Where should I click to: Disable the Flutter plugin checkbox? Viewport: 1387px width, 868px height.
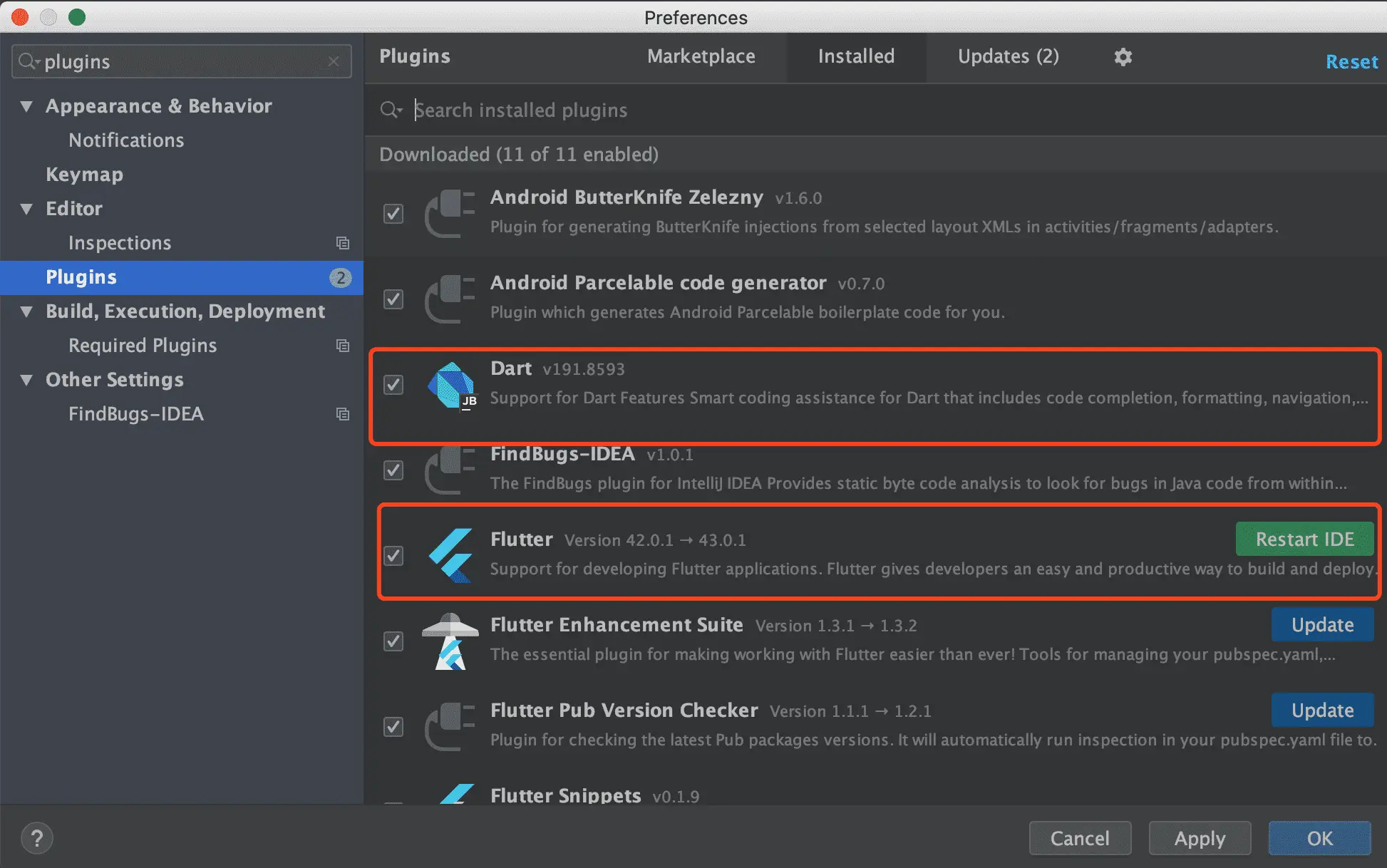pos(393,556)
